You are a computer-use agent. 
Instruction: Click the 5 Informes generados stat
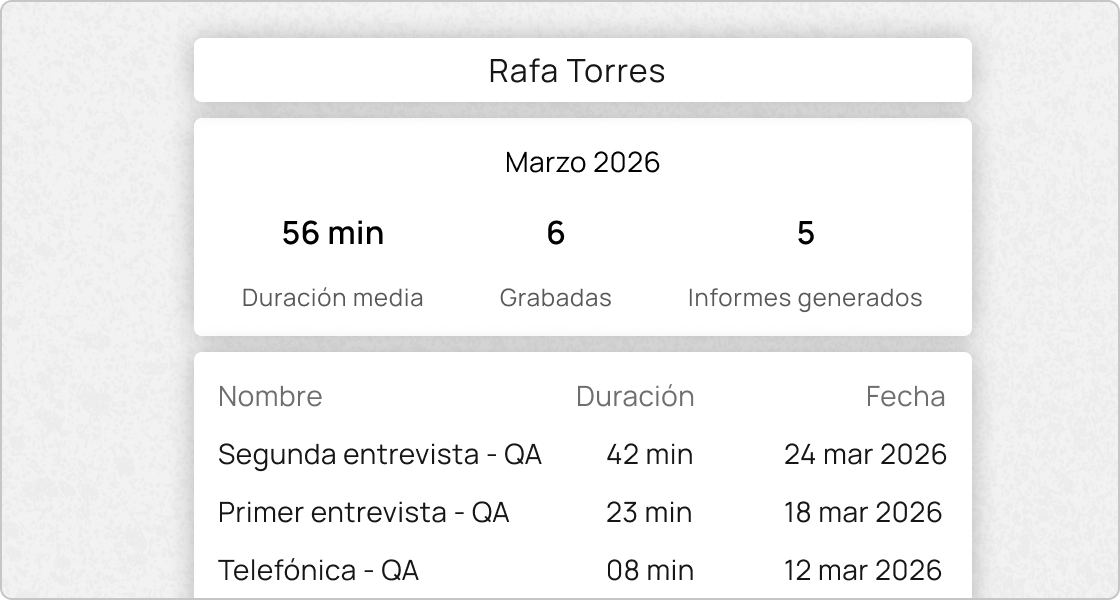pyautogui.click(x=806, y=232)
